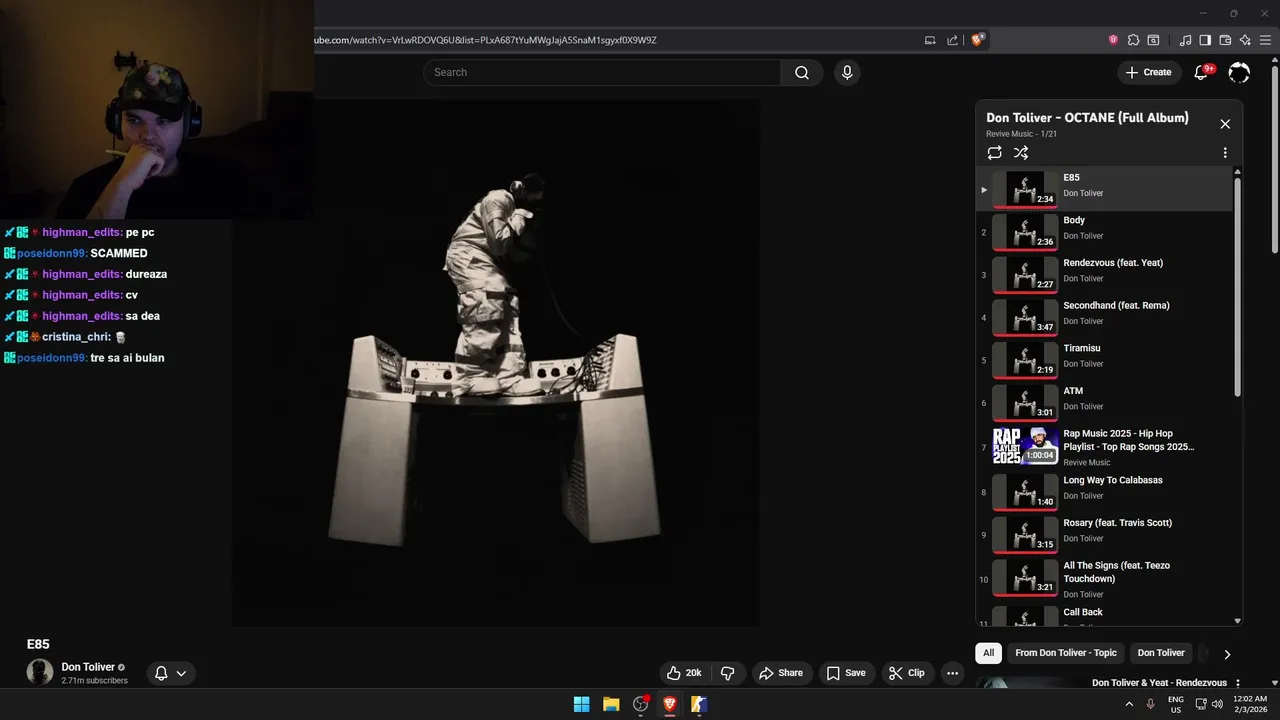
Task: Toggle loop playlist button
Action: (x=994, y=153)
